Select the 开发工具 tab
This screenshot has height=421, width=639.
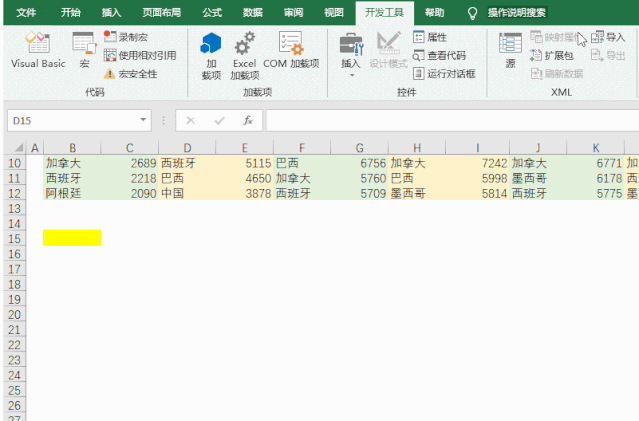[x=384, y=13]
